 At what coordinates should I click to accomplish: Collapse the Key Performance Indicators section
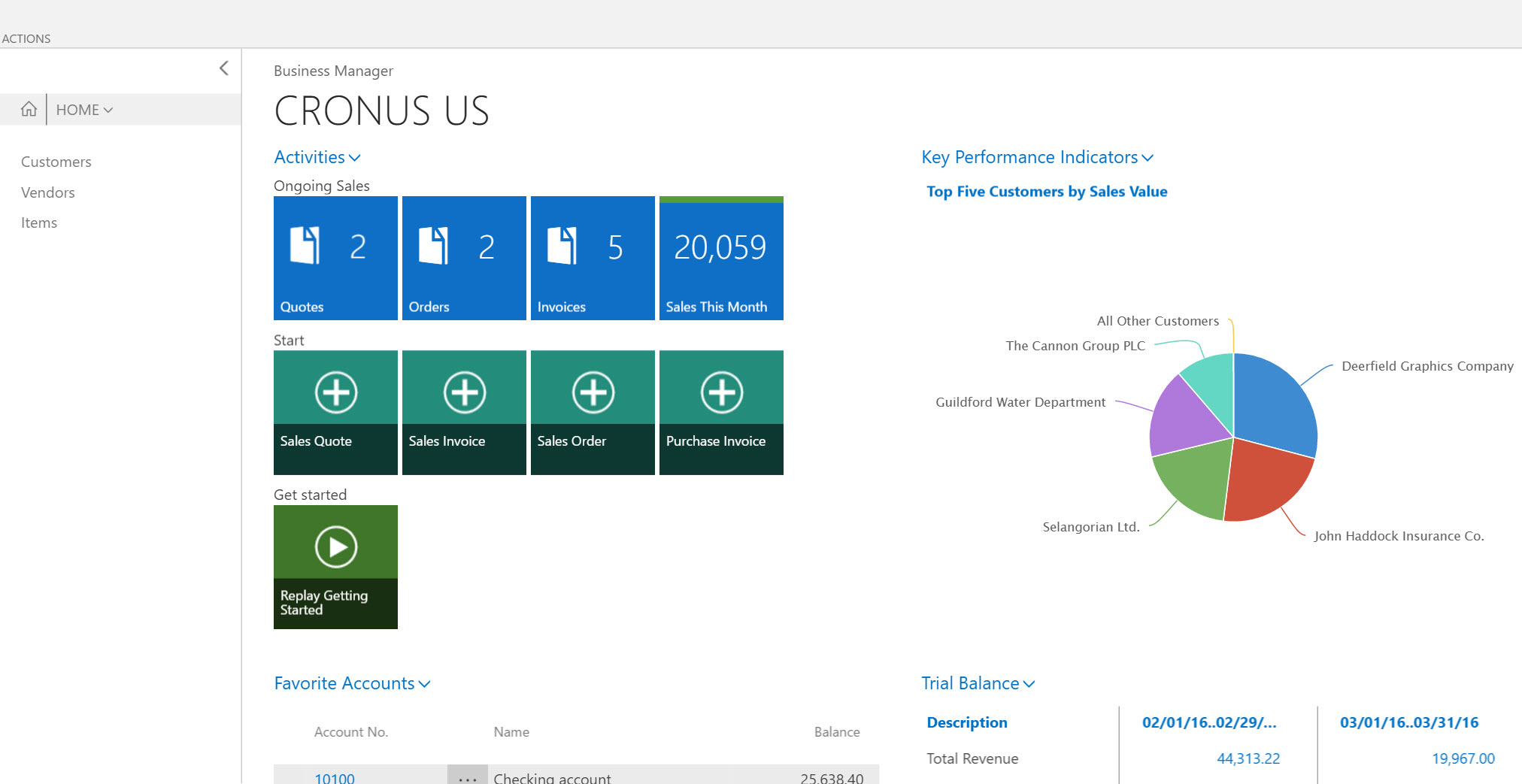(1038, 157)
